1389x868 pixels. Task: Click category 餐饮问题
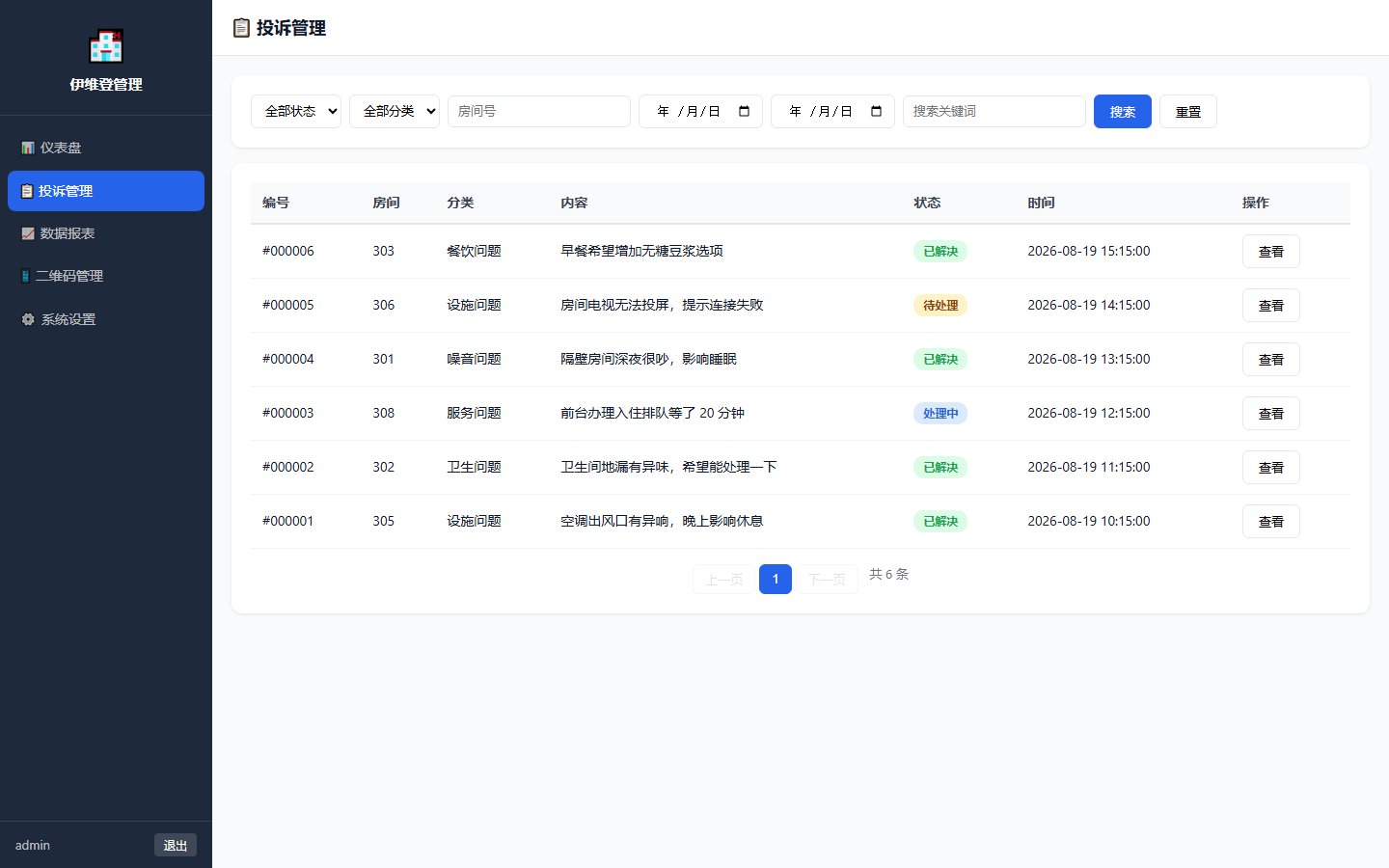pos(474,251)
